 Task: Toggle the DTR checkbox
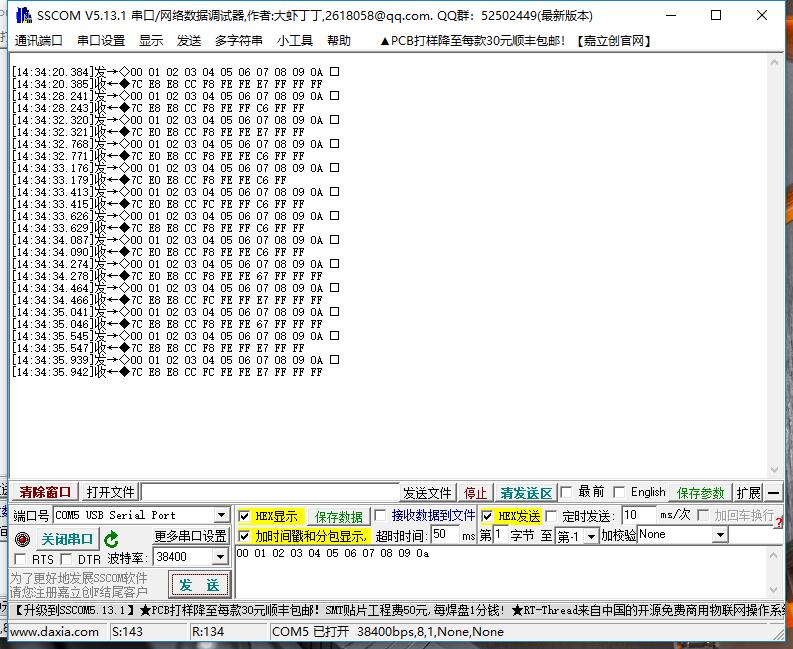tap(66, 559)
